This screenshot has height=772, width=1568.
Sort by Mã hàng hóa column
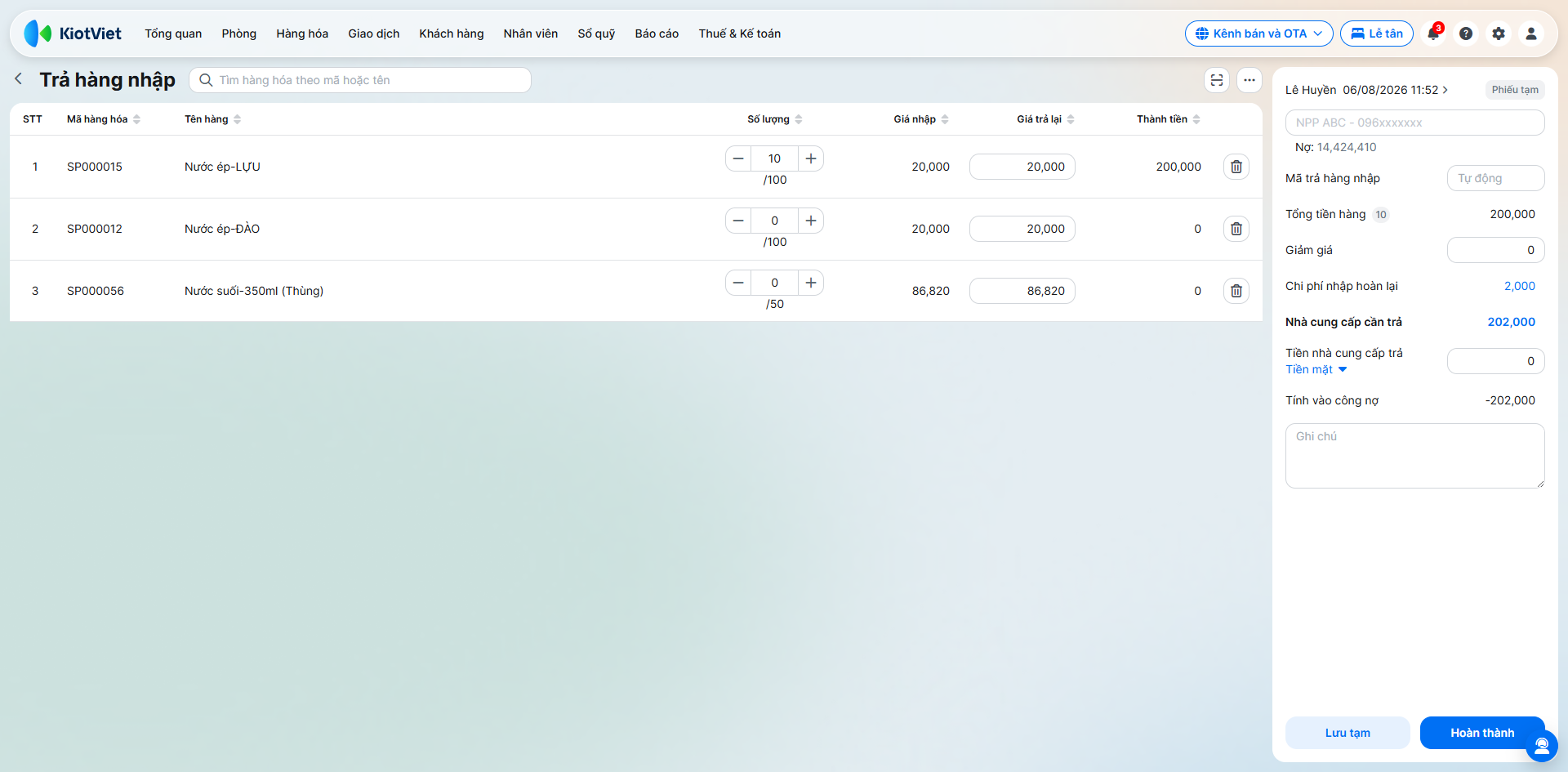click(x=104, y=119)
